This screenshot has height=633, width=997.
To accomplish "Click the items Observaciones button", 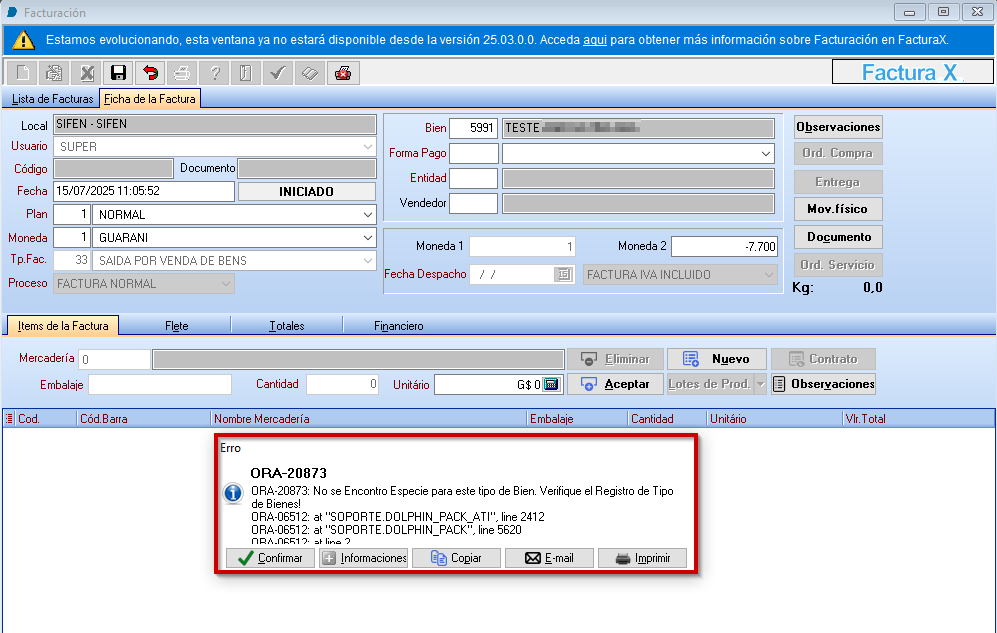I will coord(823,384).
